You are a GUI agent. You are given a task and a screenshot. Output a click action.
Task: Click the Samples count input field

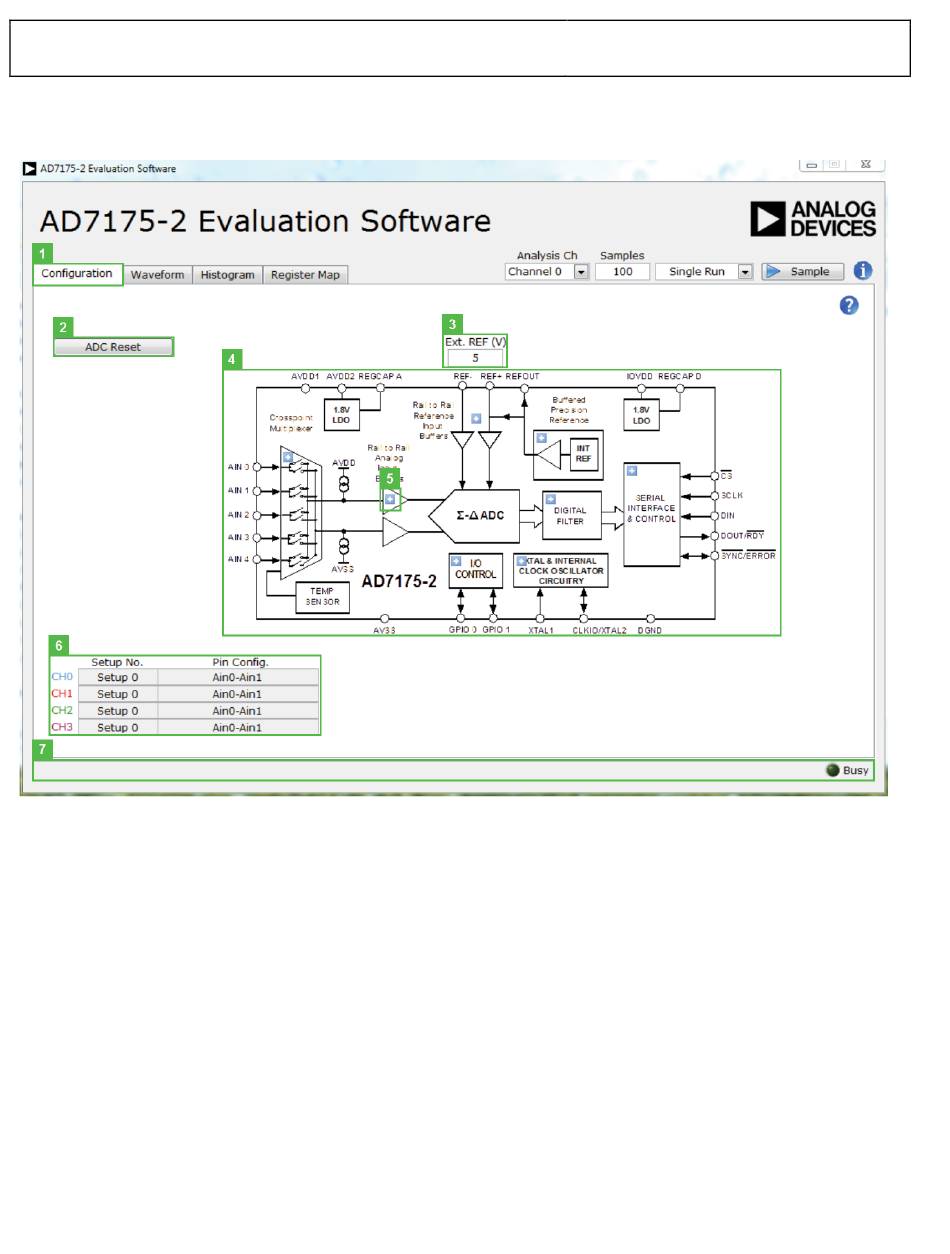(622, 272)
